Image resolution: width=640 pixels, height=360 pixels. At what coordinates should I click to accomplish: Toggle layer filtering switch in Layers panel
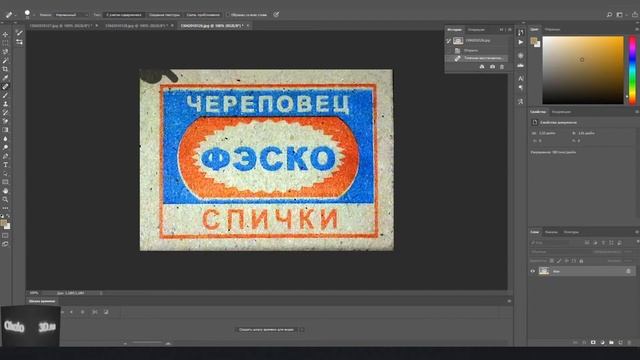click(x=638, y=242)
